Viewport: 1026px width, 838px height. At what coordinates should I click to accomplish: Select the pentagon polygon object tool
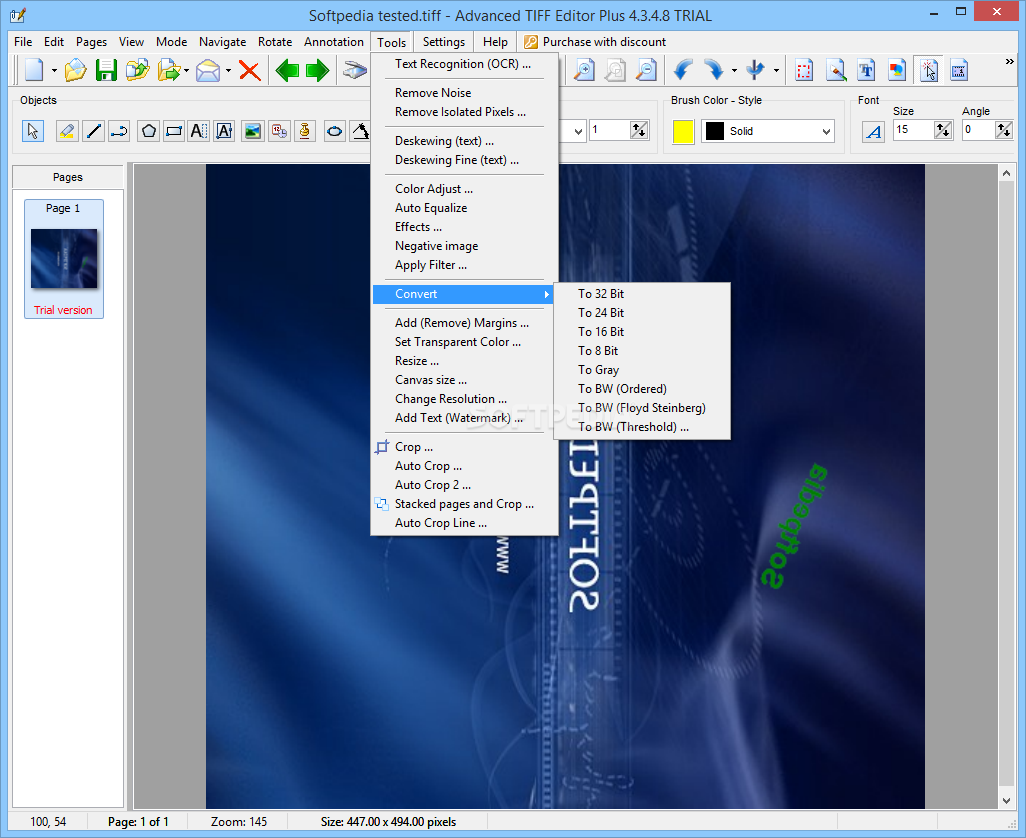pyautogui.click(x=149, y=131)
